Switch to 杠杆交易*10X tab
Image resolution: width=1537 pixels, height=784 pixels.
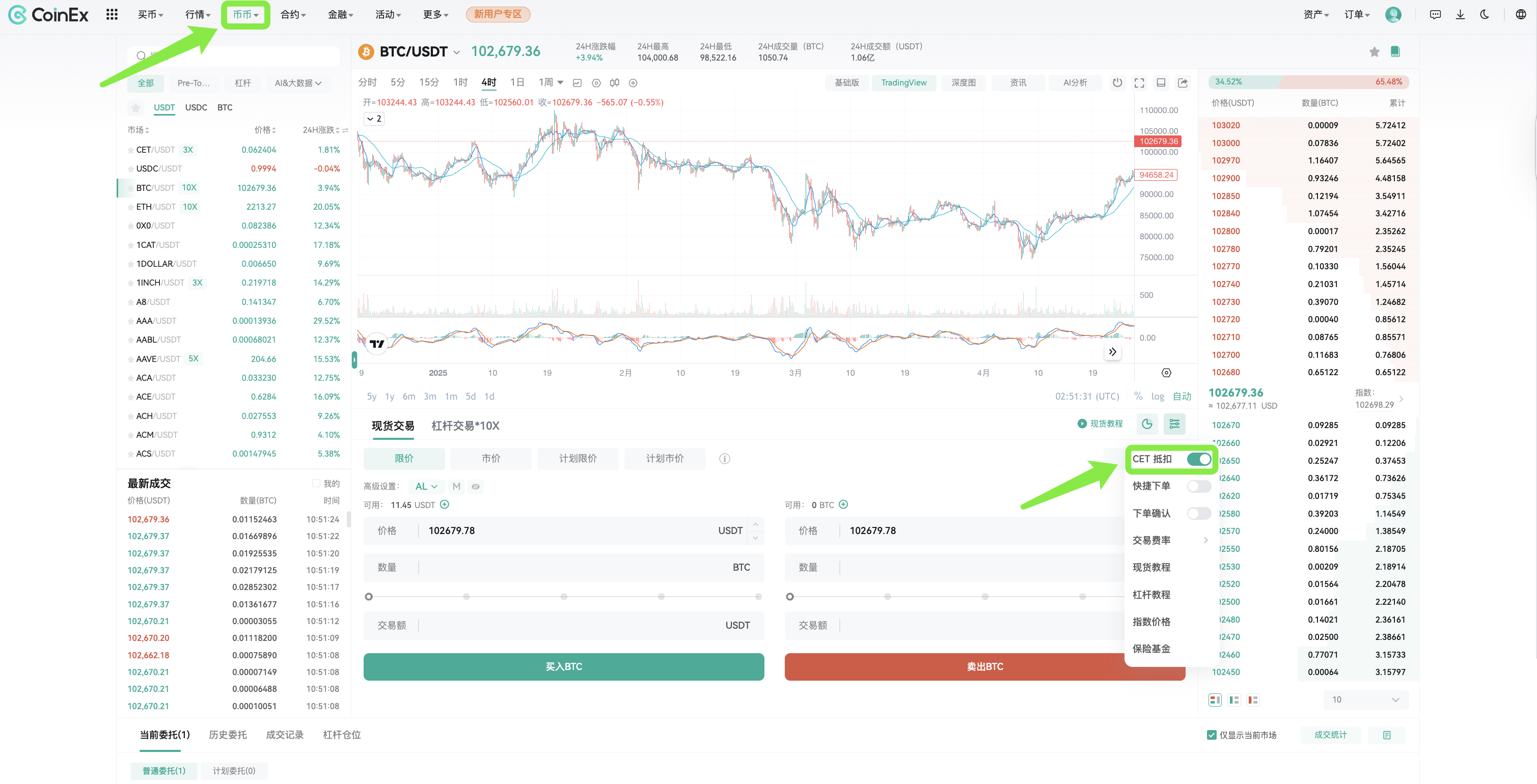[465, 426]
